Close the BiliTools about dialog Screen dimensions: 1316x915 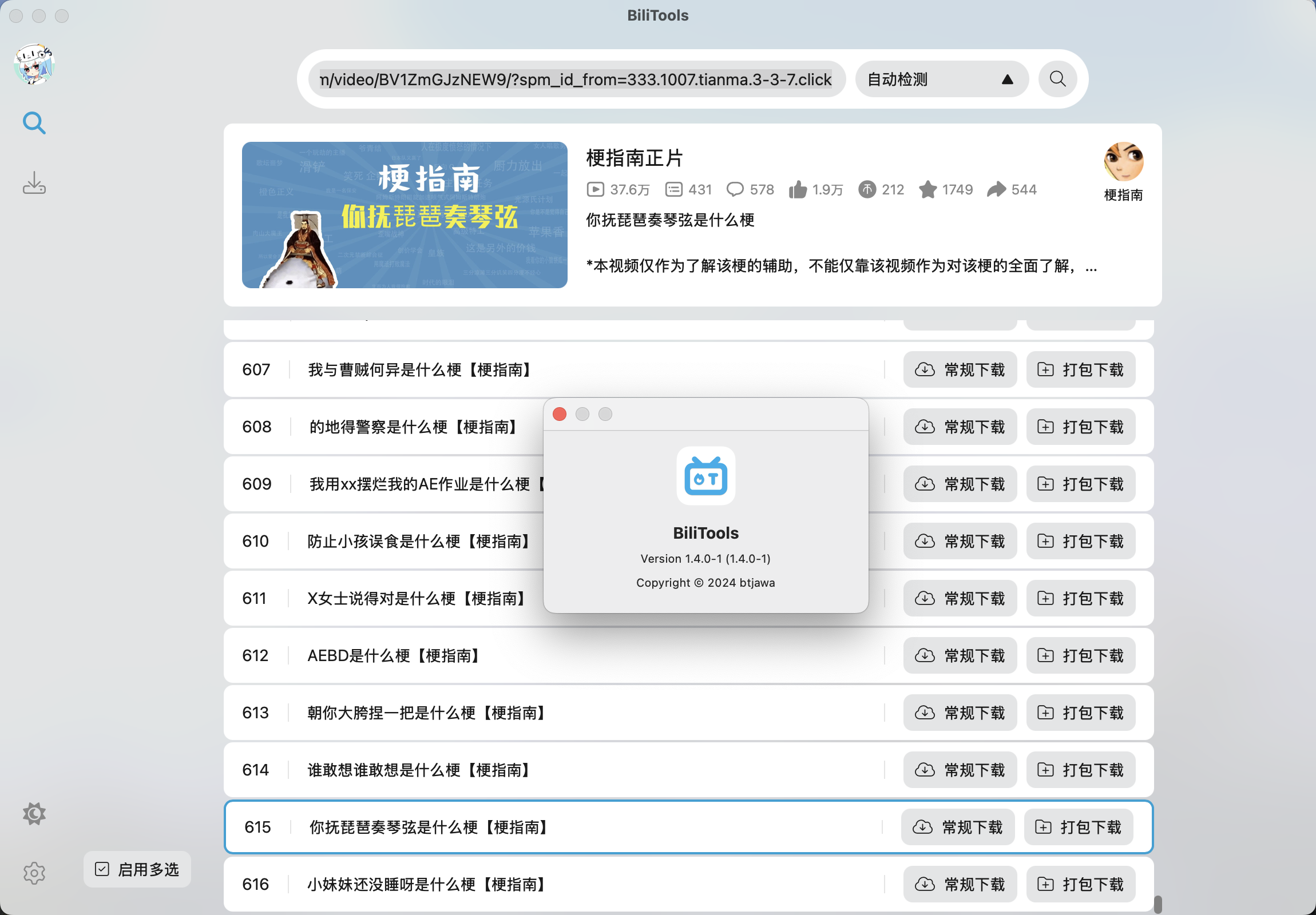560,413
